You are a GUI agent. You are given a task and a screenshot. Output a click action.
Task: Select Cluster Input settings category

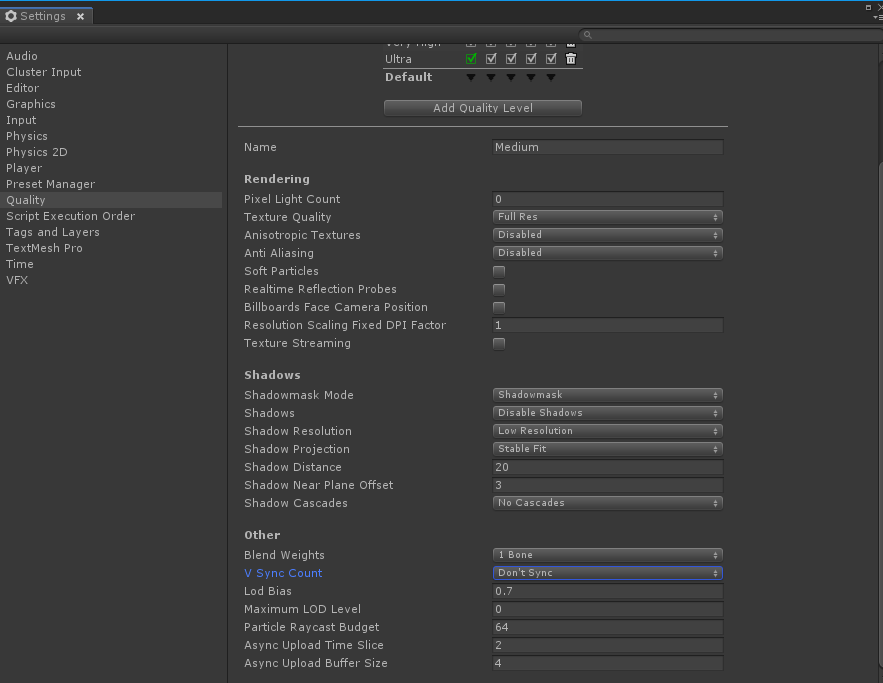(x=44, y=72)
